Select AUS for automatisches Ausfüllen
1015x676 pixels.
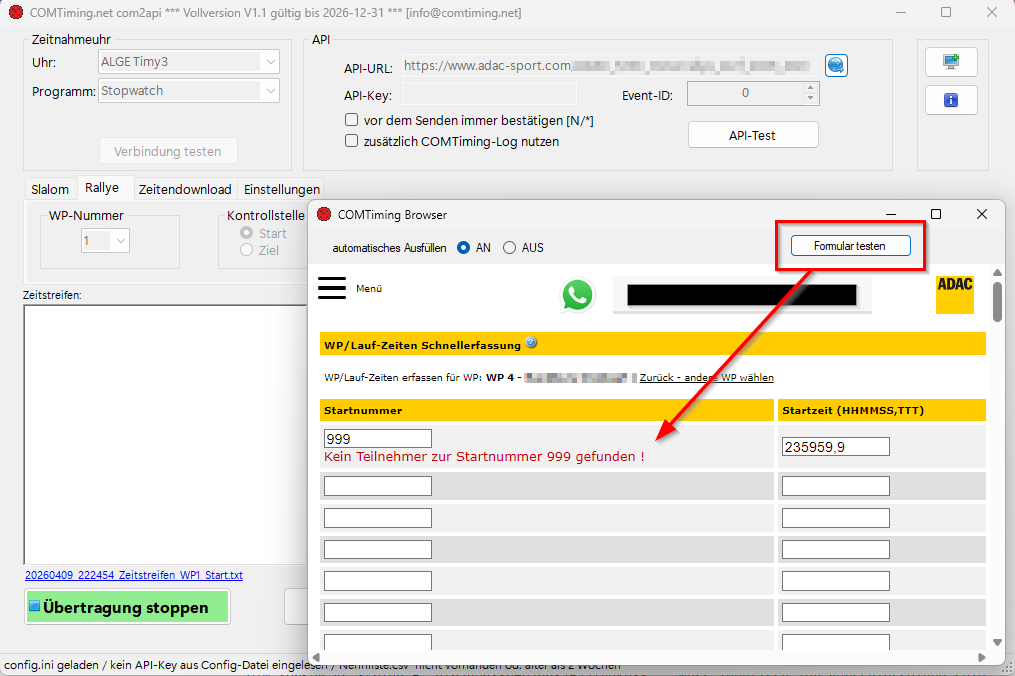[510, 248]
